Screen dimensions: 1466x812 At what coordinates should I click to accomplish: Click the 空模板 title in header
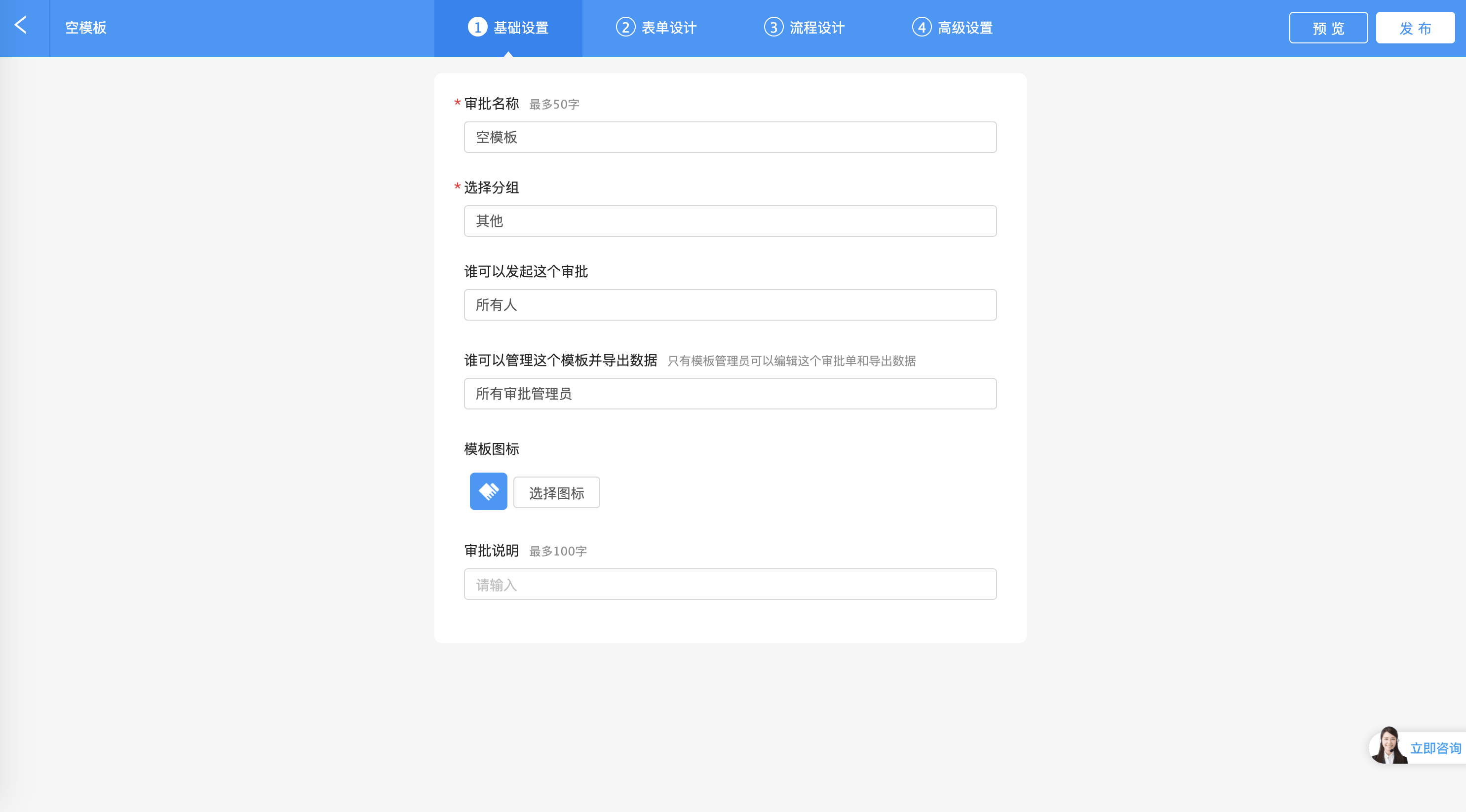(86, 28)
